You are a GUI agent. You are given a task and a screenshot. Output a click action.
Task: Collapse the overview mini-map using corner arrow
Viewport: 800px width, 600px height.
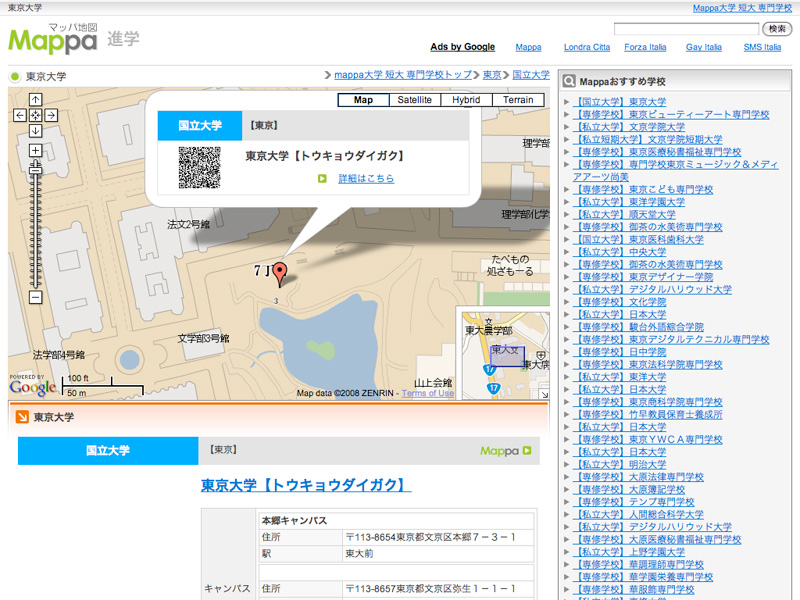click(542, 391)
